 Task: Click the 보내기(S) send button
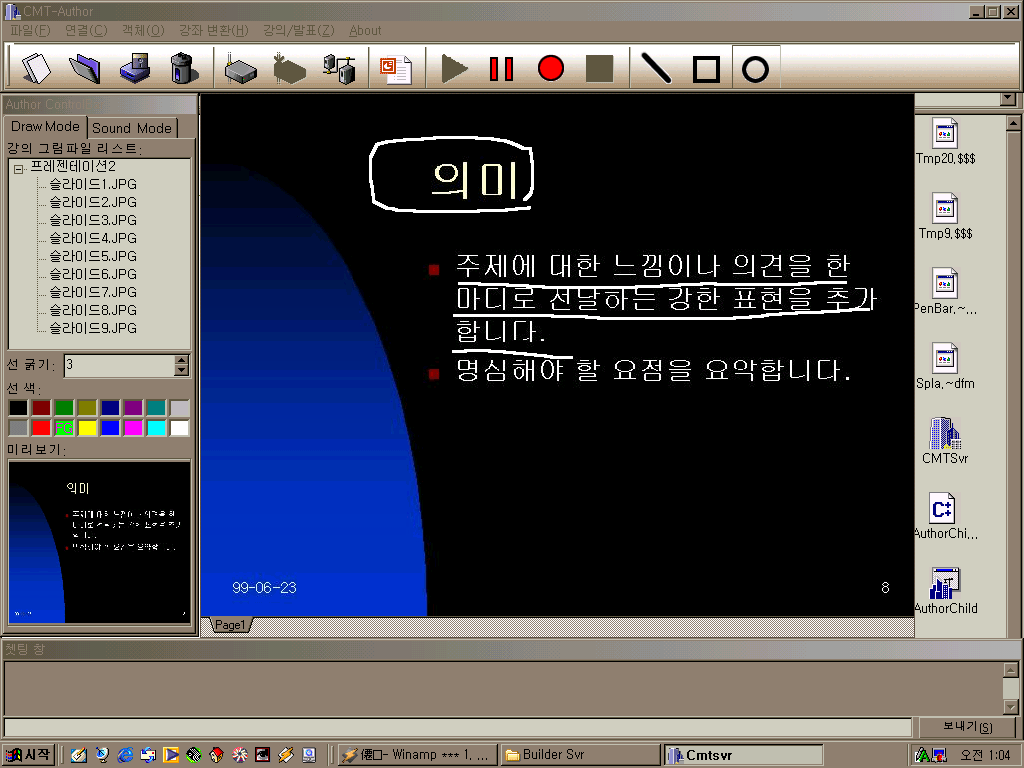[968, 727]
